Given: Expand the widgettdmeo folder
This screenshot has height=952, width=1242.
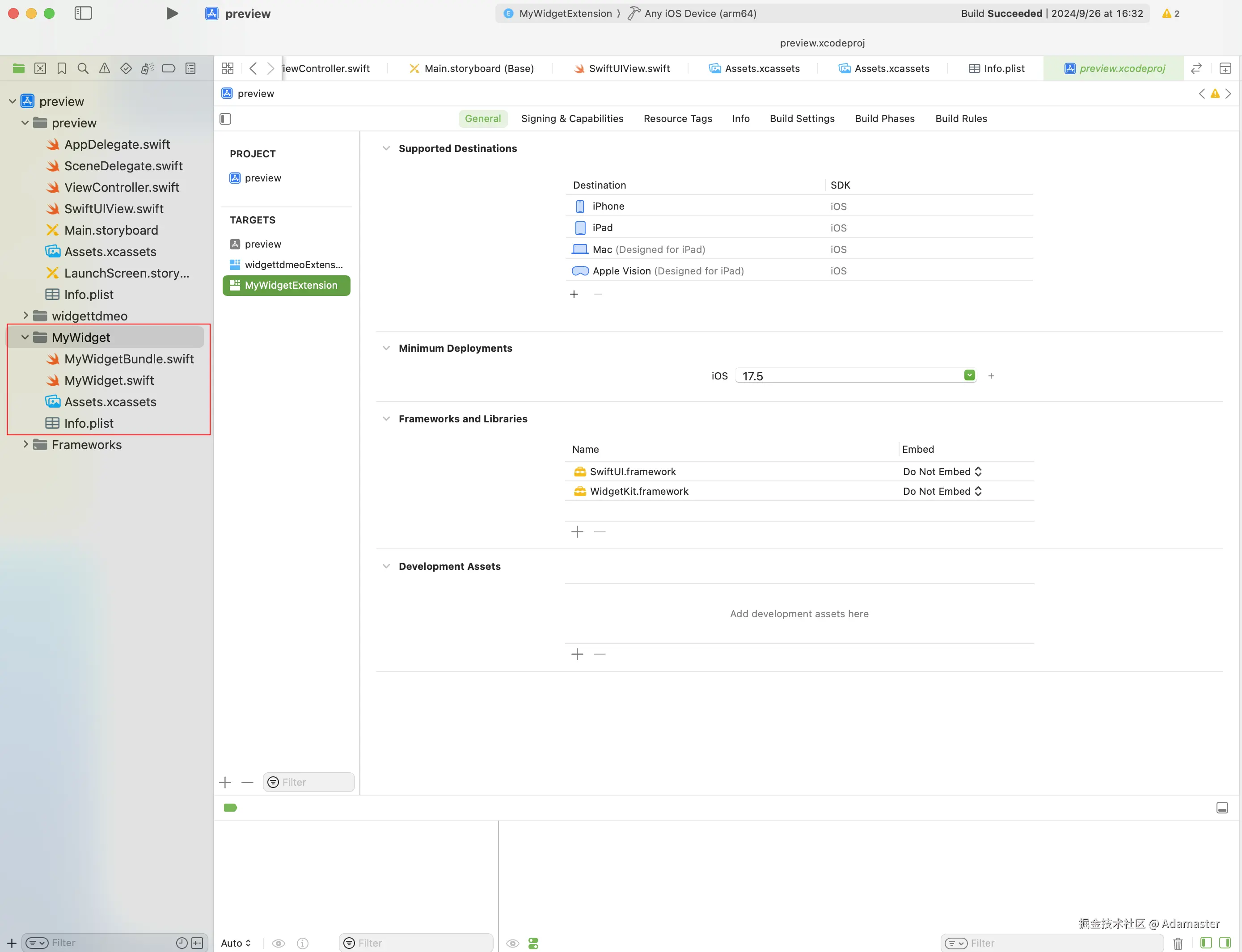Looking at the screenshot, I should pos(25,316).
